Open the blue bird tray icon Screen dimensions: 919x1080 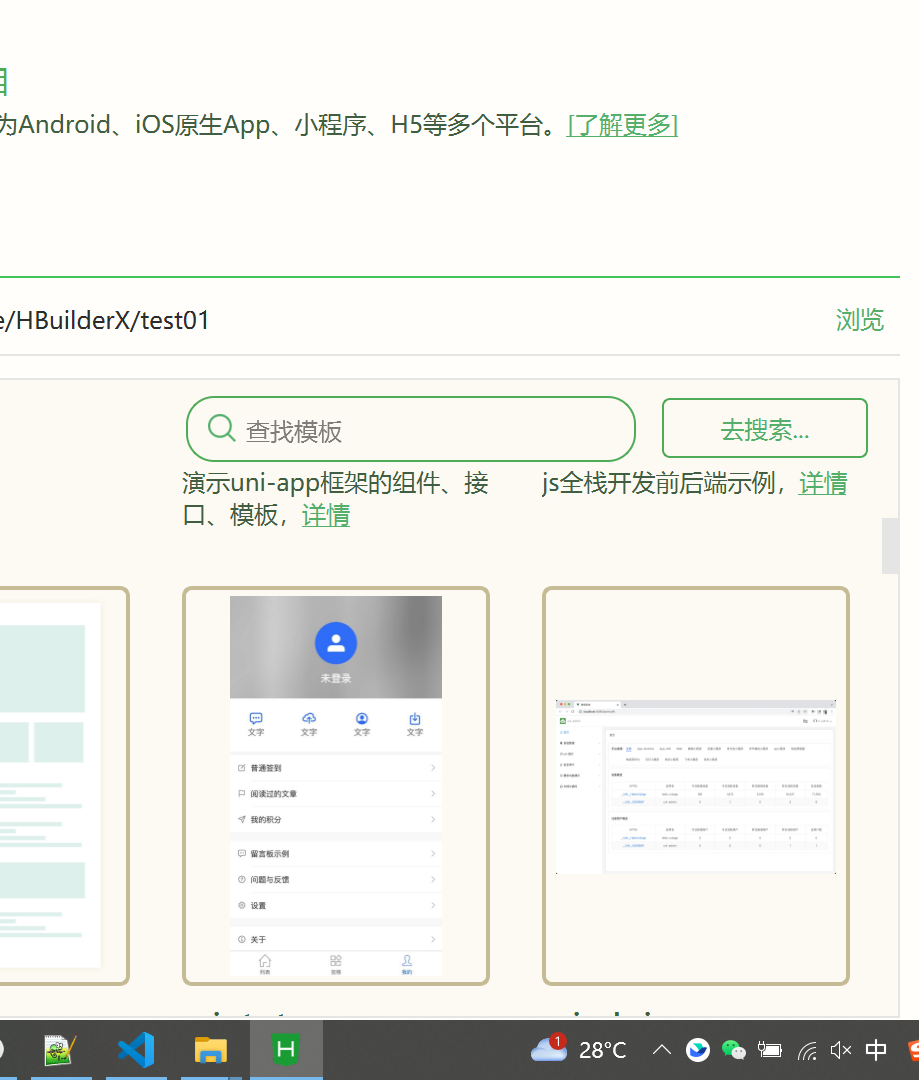[x=698, y=1050]
